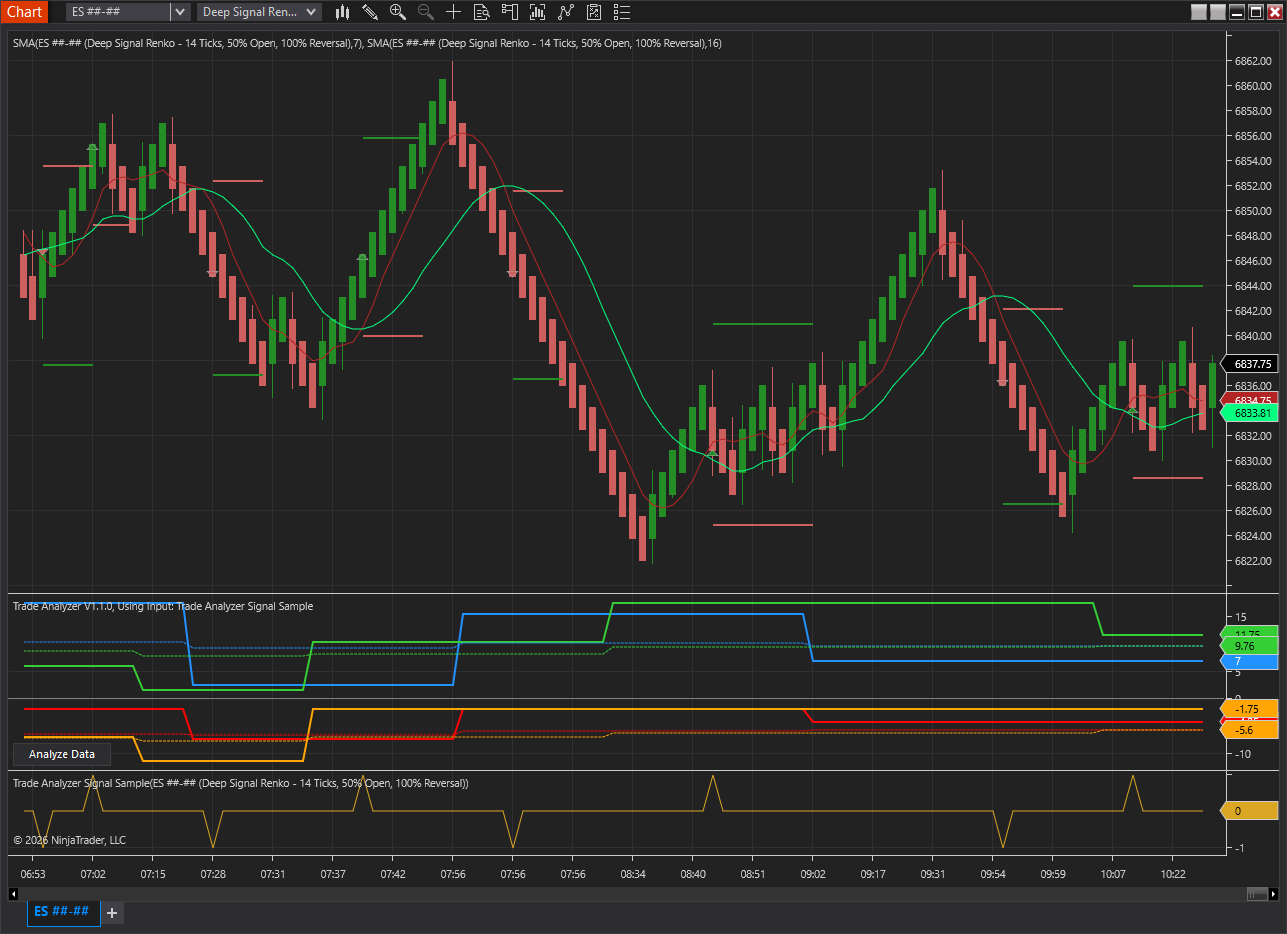Click the zoom in magnifier
Viewport: 1287px width, 934px height.
(398, 12)
